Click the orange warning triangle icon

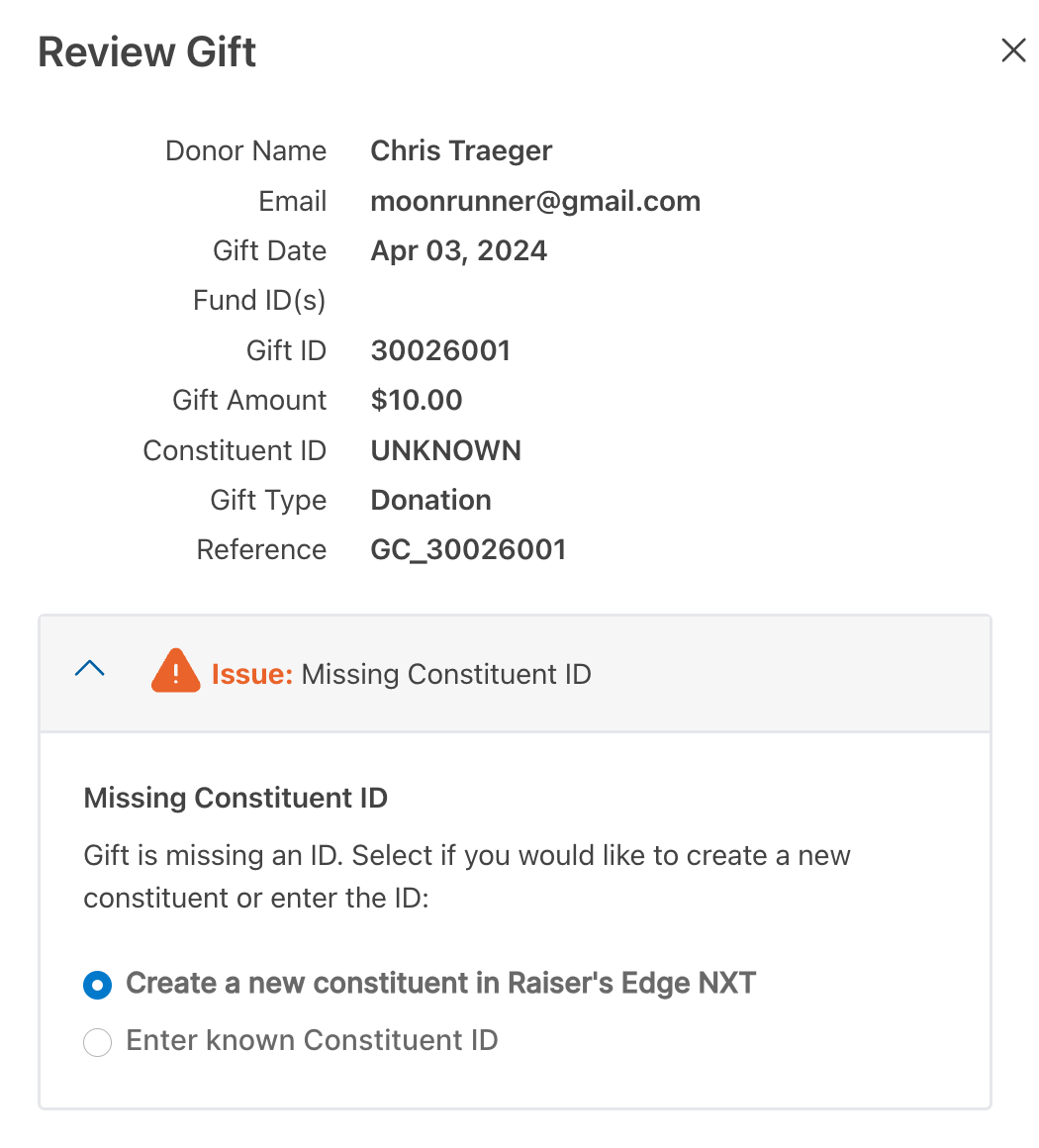(x=176, y=671)
